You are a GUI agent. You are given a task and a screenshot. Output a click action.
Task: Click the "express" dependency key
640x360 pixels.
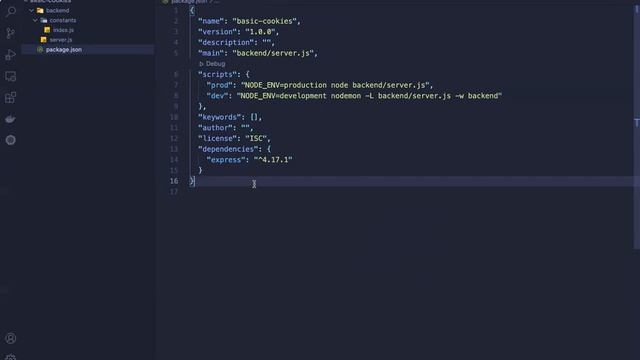[226, 160]
